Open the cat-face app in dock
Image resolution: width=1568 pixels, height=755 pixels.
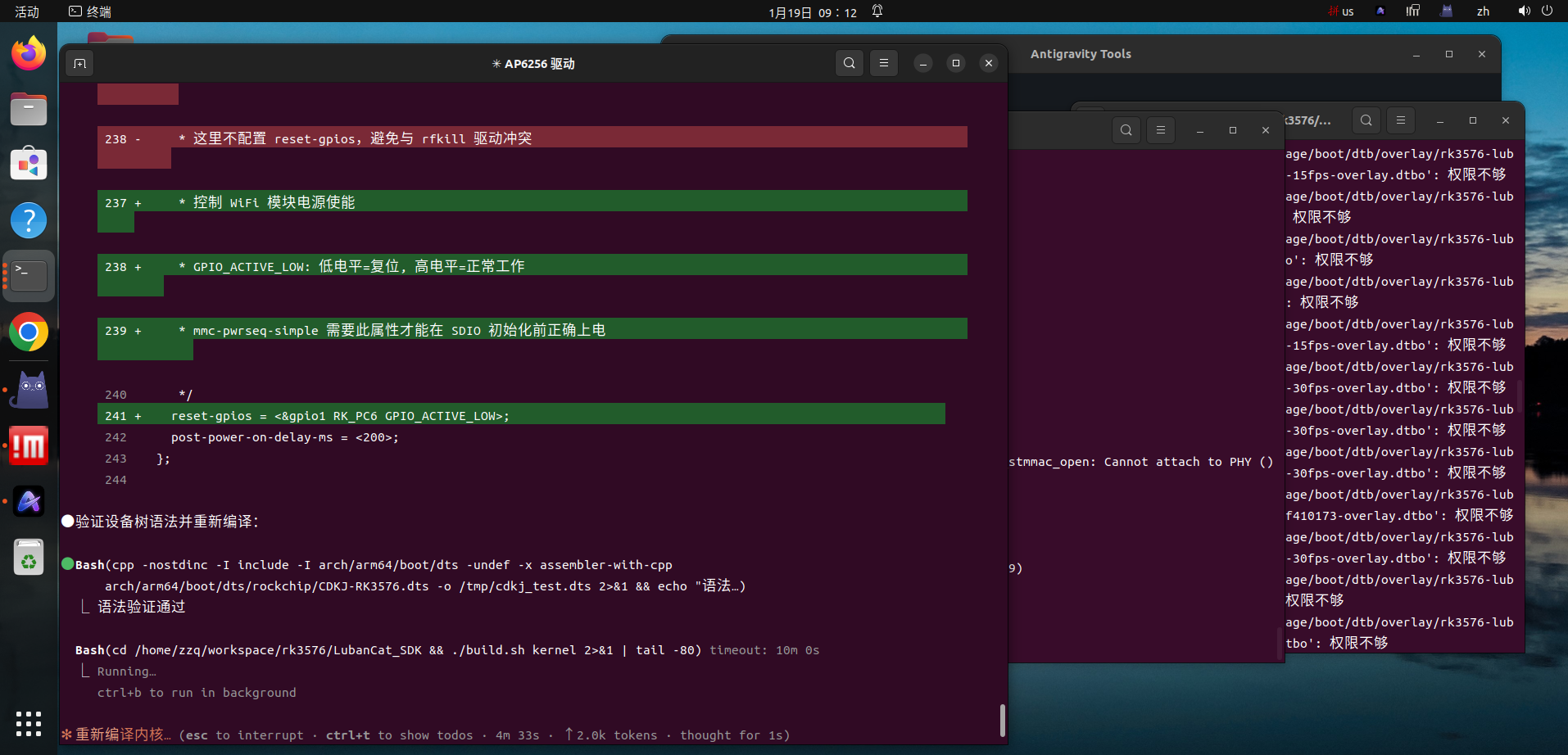click(x=29, y=390)
